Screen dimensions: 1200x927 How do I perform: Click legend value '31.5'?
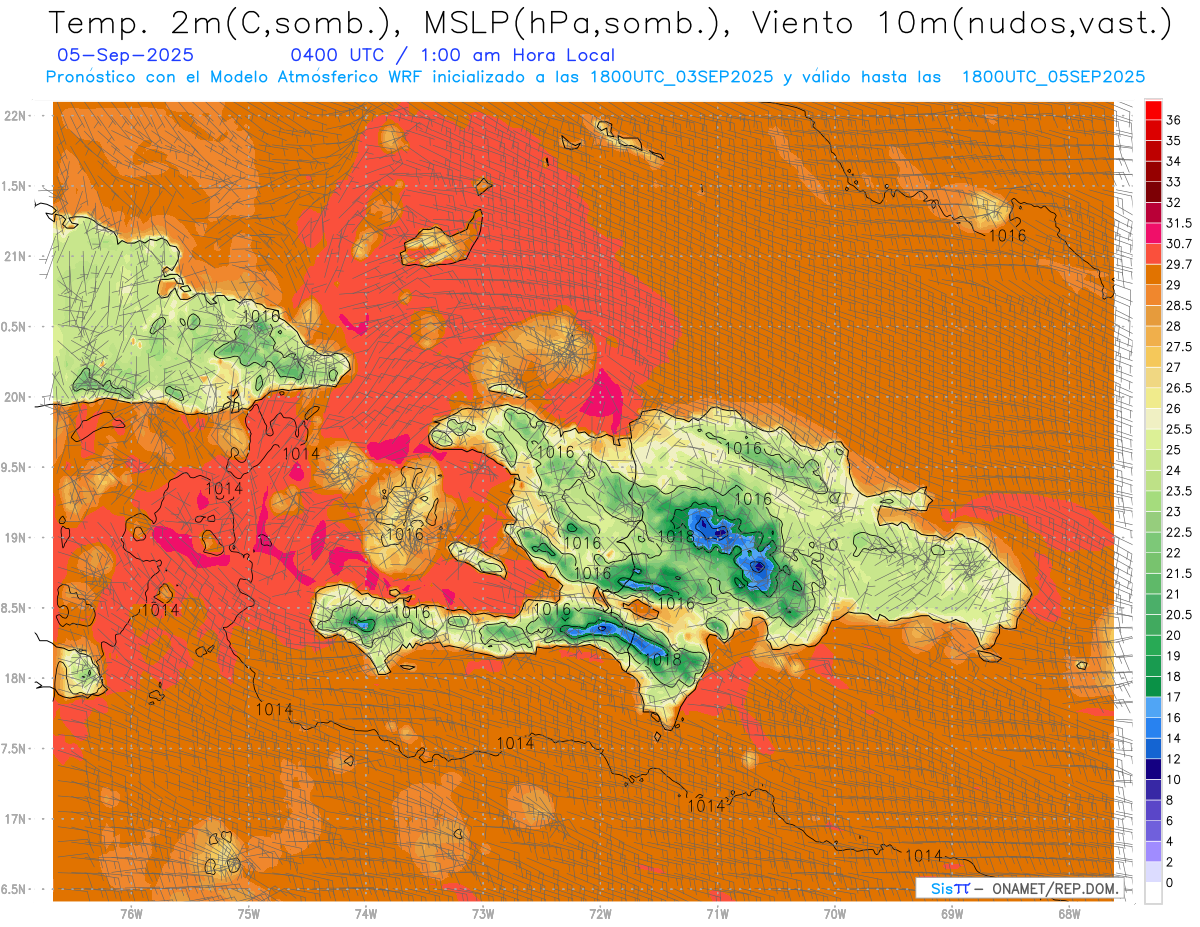1179,223
